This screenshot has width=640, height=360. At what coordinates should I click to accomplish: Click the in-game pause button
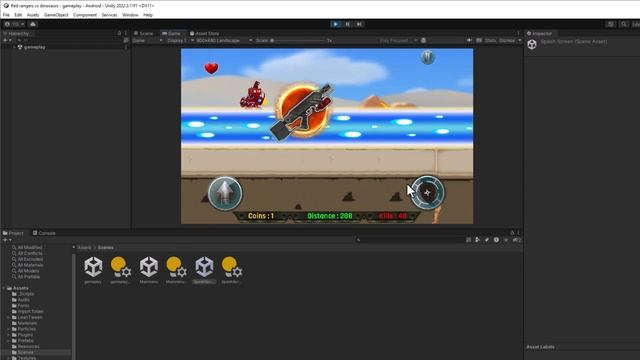point(428,58)
